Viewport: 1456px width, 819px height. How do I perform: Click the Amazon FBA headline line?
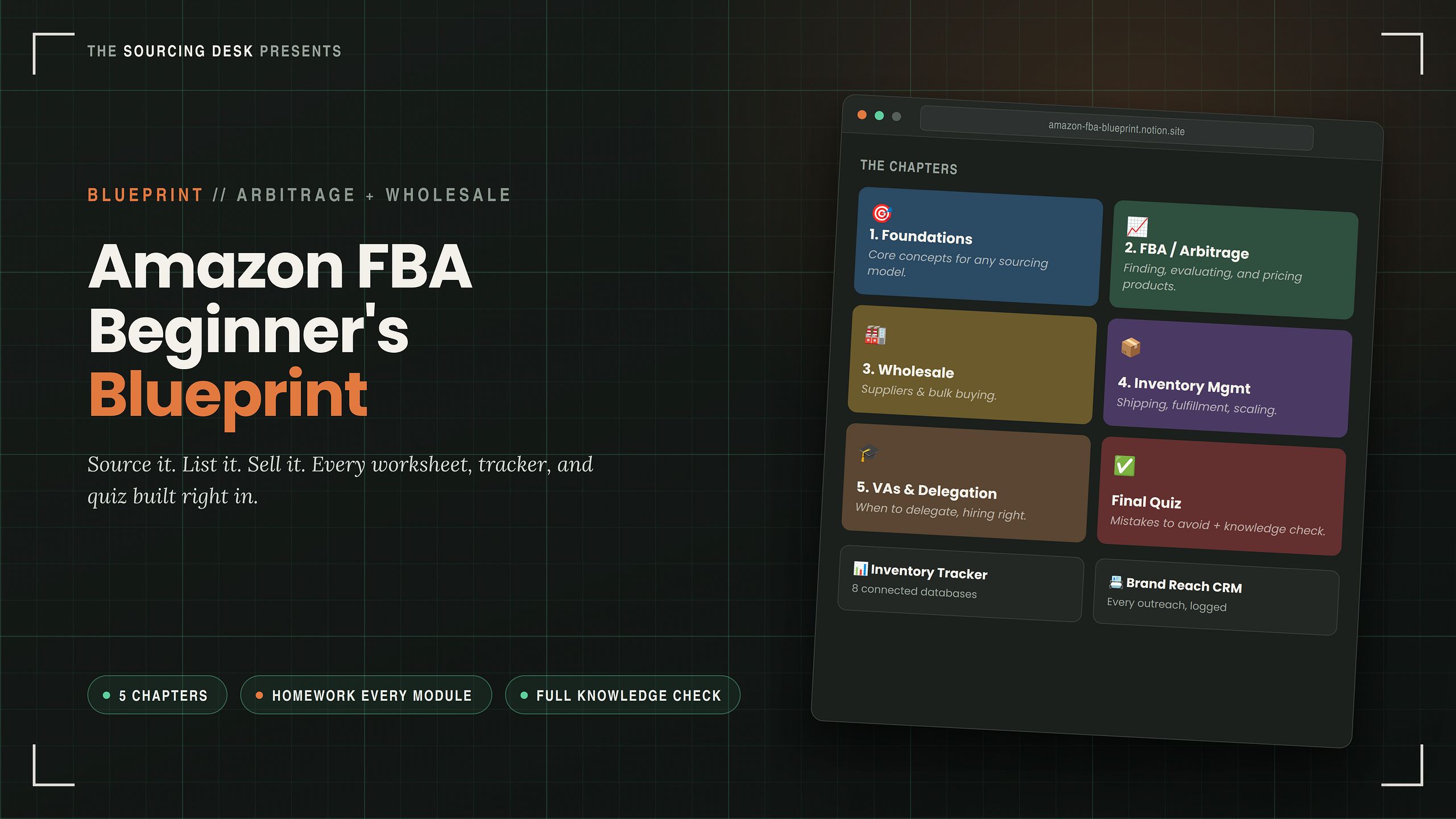tap(280, 266)
